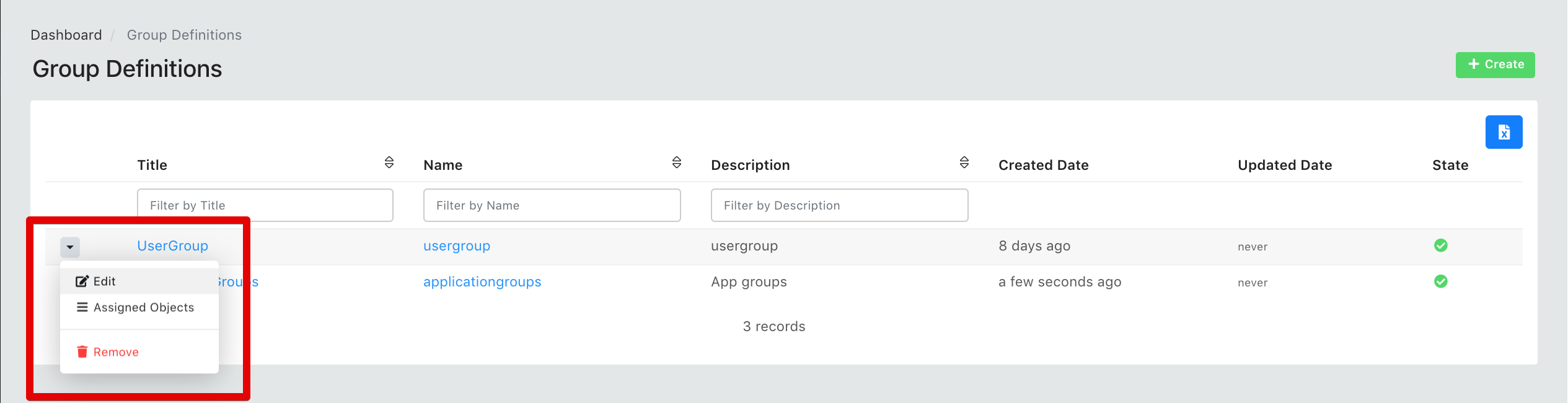Toggle sort arrows on Title column

(x=389, y=162)
